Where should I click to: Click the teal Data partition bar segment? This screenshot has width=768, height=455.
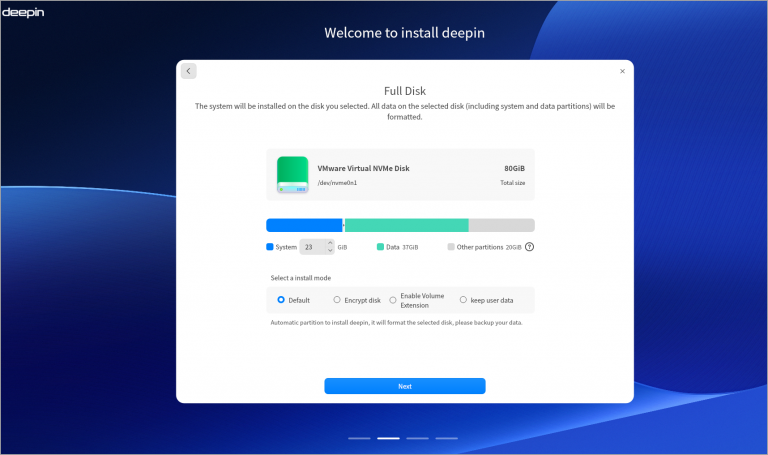point(407,225)
